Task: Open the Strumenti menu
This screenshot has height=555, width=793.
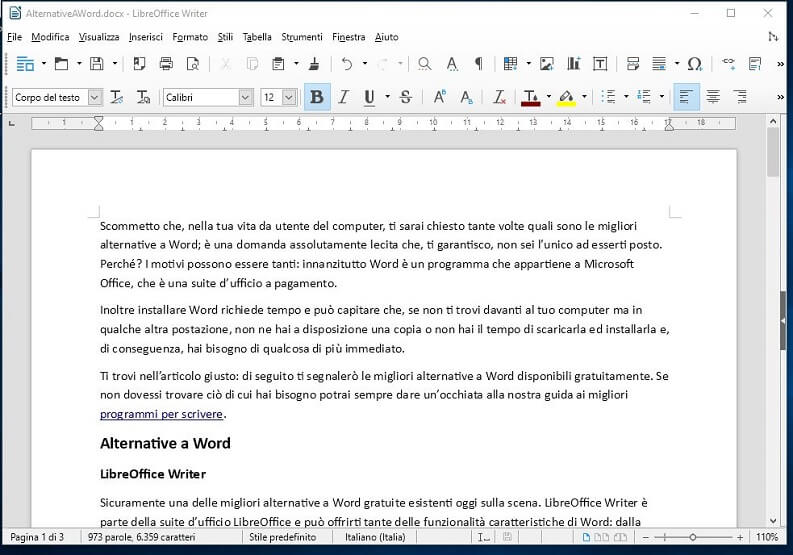Action: tap(302, 37)
